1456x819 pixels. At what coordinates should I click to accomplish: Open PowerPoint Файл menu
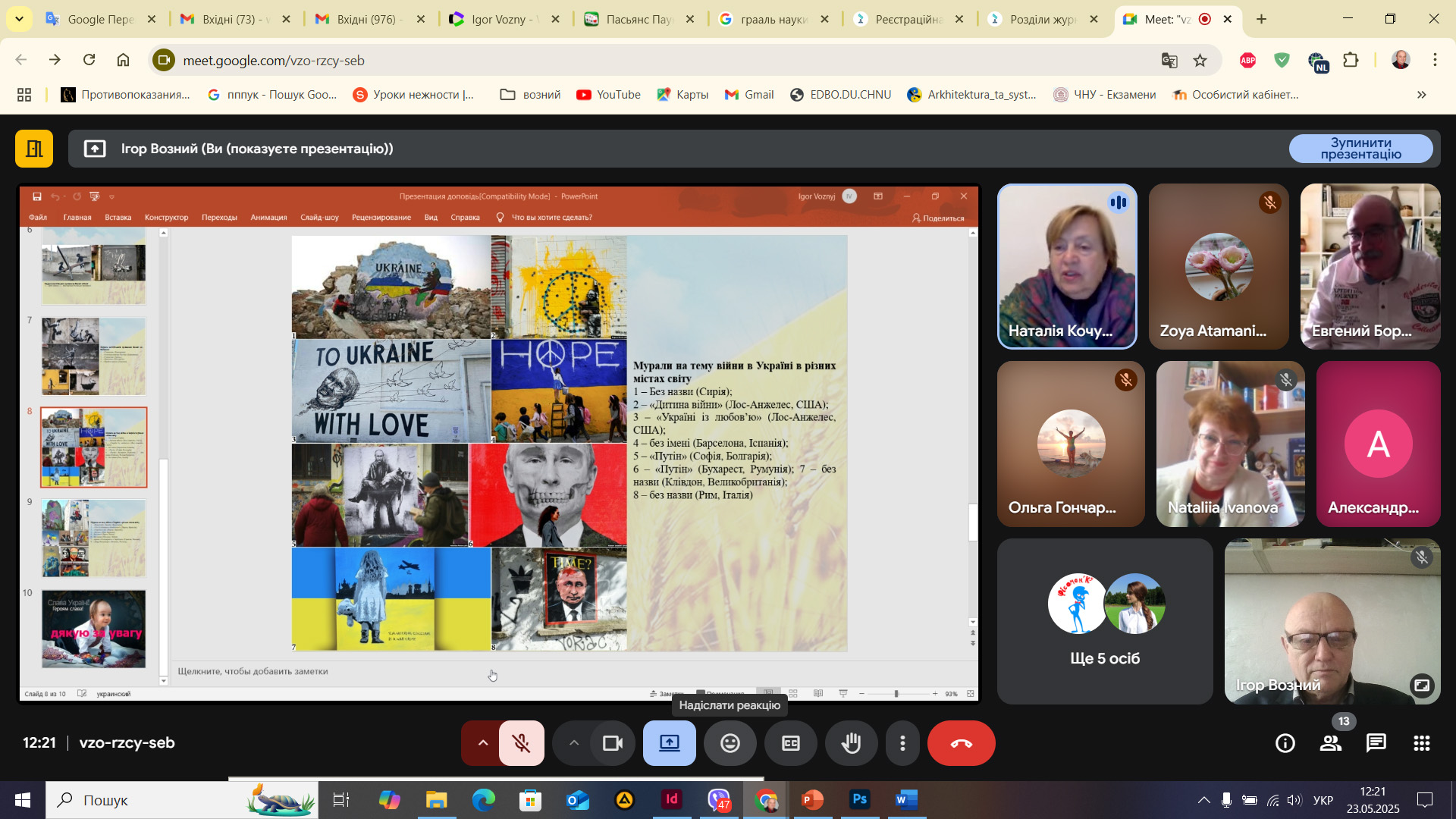click(38, 218)
